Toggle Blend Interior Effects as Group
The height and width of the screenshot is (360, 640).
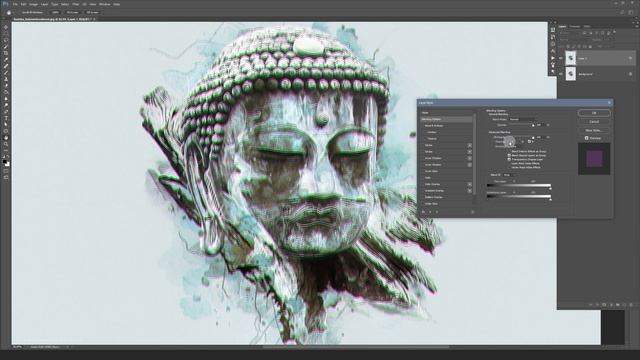(509, 151)
